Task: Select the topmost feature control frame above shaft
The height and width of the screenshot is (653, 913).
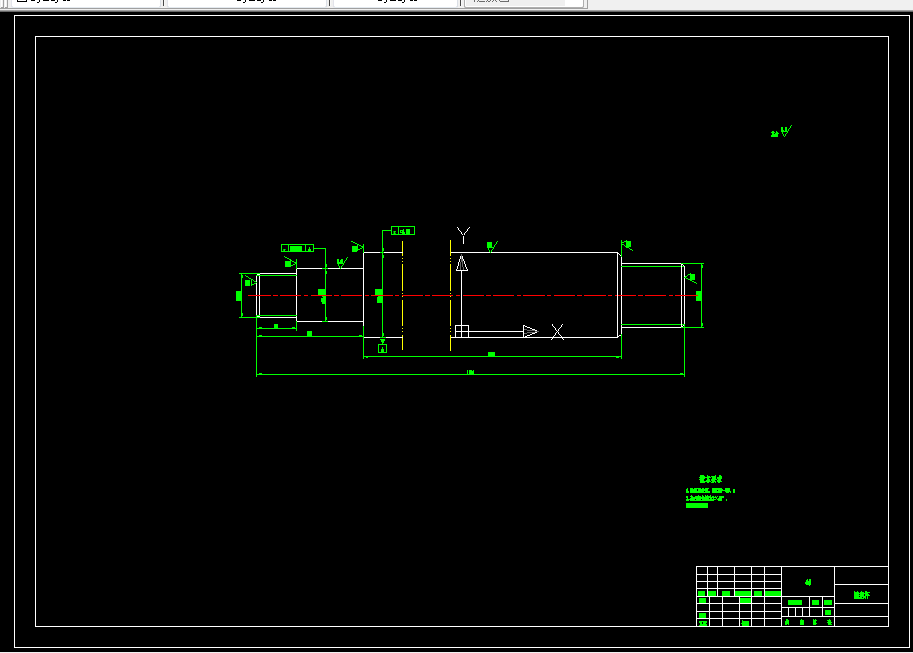Action: [403, 231]
